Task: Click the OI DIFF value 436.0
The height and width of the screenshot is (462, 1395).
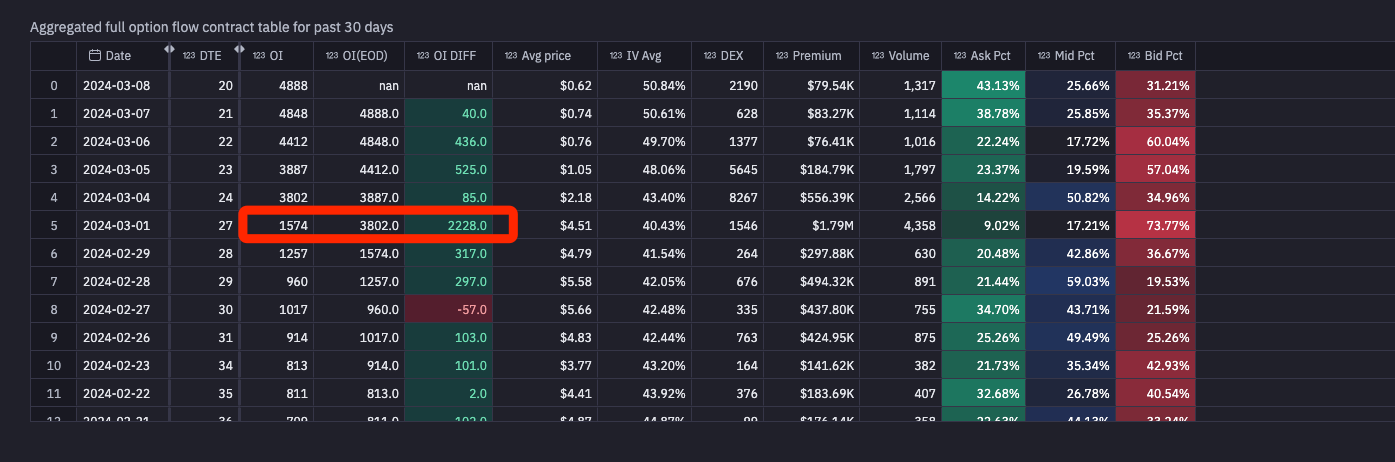Action: (x=449, y=142)
